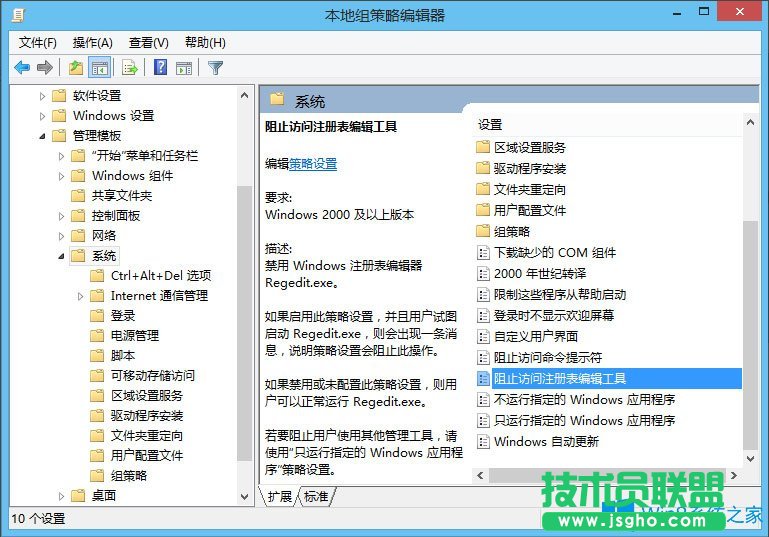Switch to the 扩展 tab
The height and width of the screenshot is (537, 769).
[x=280, y=496]
